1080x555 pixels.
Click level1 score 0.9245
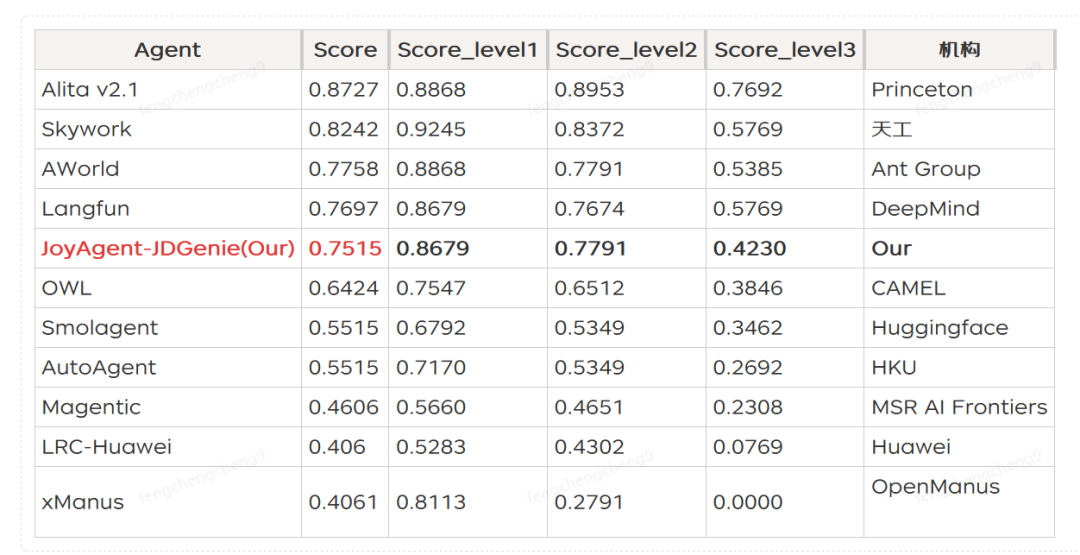tap(430, 129)
